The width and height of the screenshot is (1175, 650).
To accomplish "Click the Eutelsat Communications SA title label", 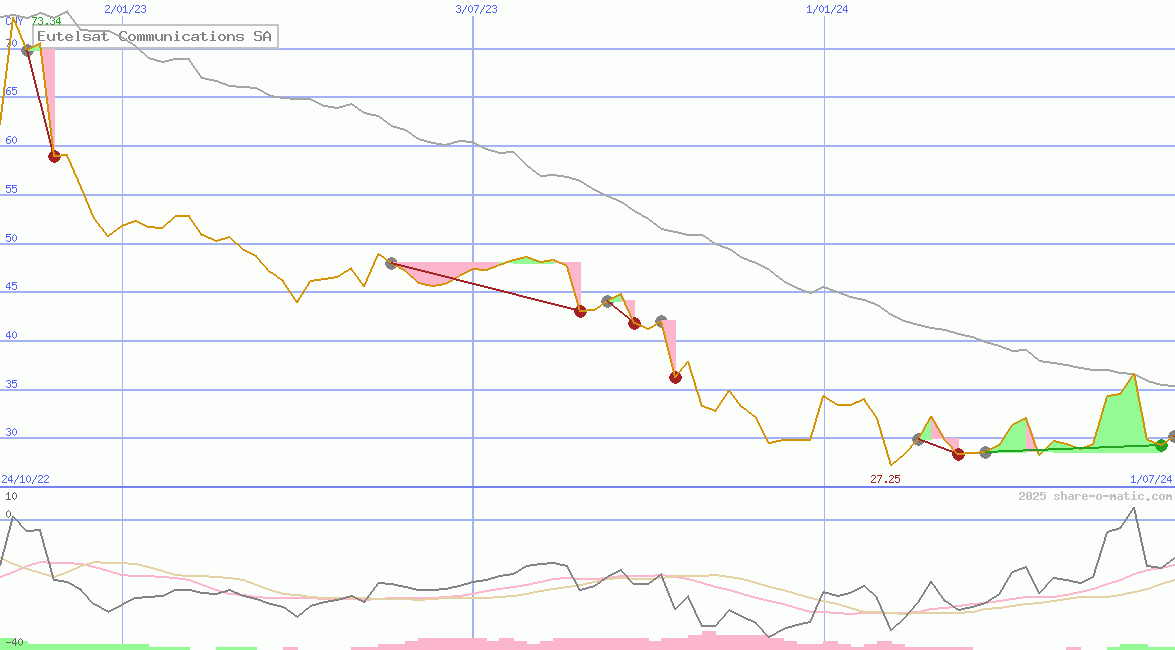I will (x=154, y=36).
